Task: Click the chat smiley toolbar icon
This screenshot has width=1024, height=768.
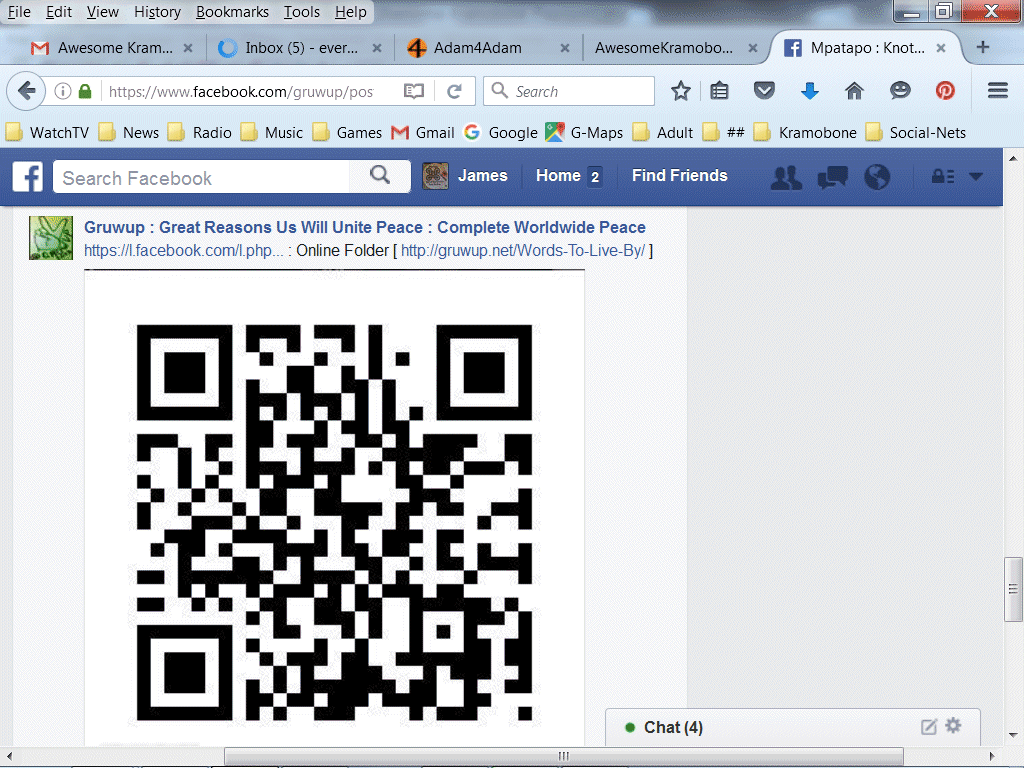Action: pos(900,91)
